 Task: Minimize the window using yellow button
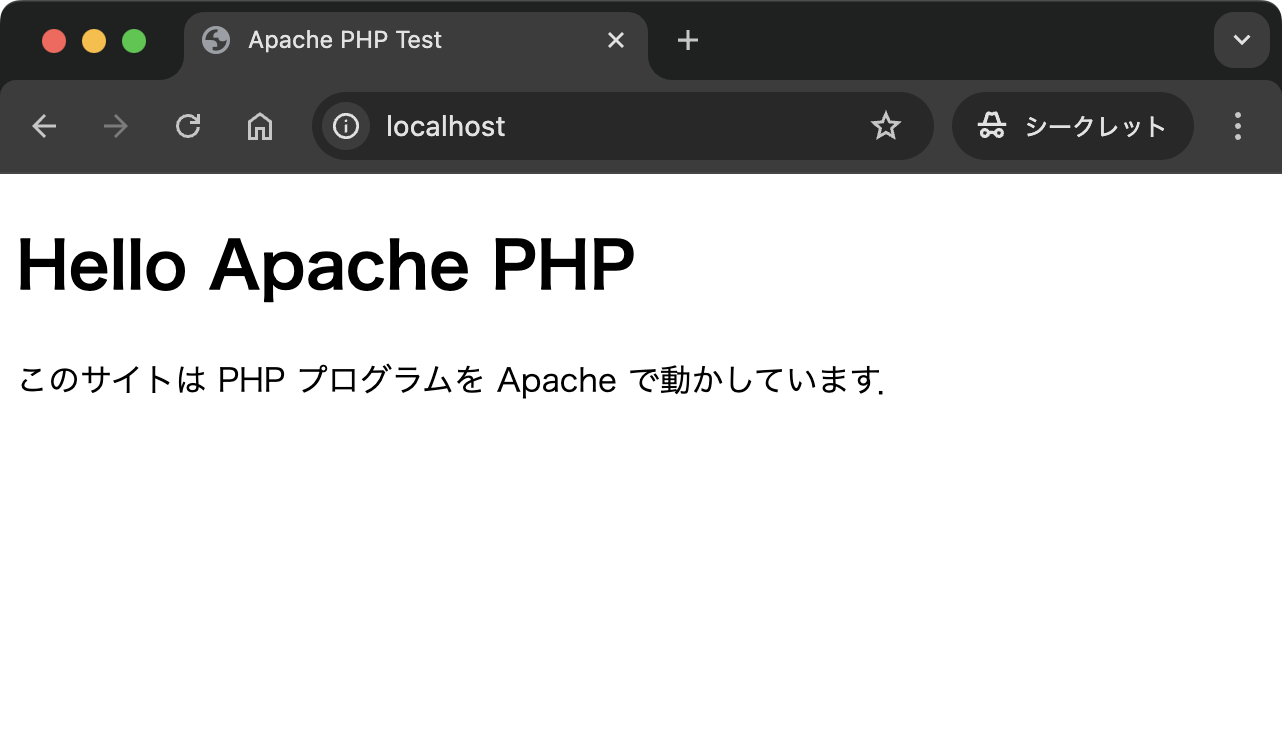[x=94, y=41]
